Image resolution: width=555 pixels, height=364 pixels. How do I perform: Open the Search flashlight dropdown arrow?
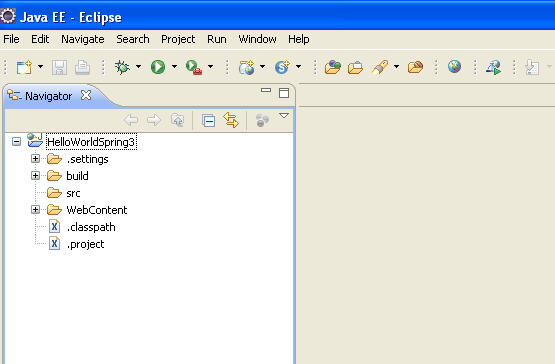(396, 67)
